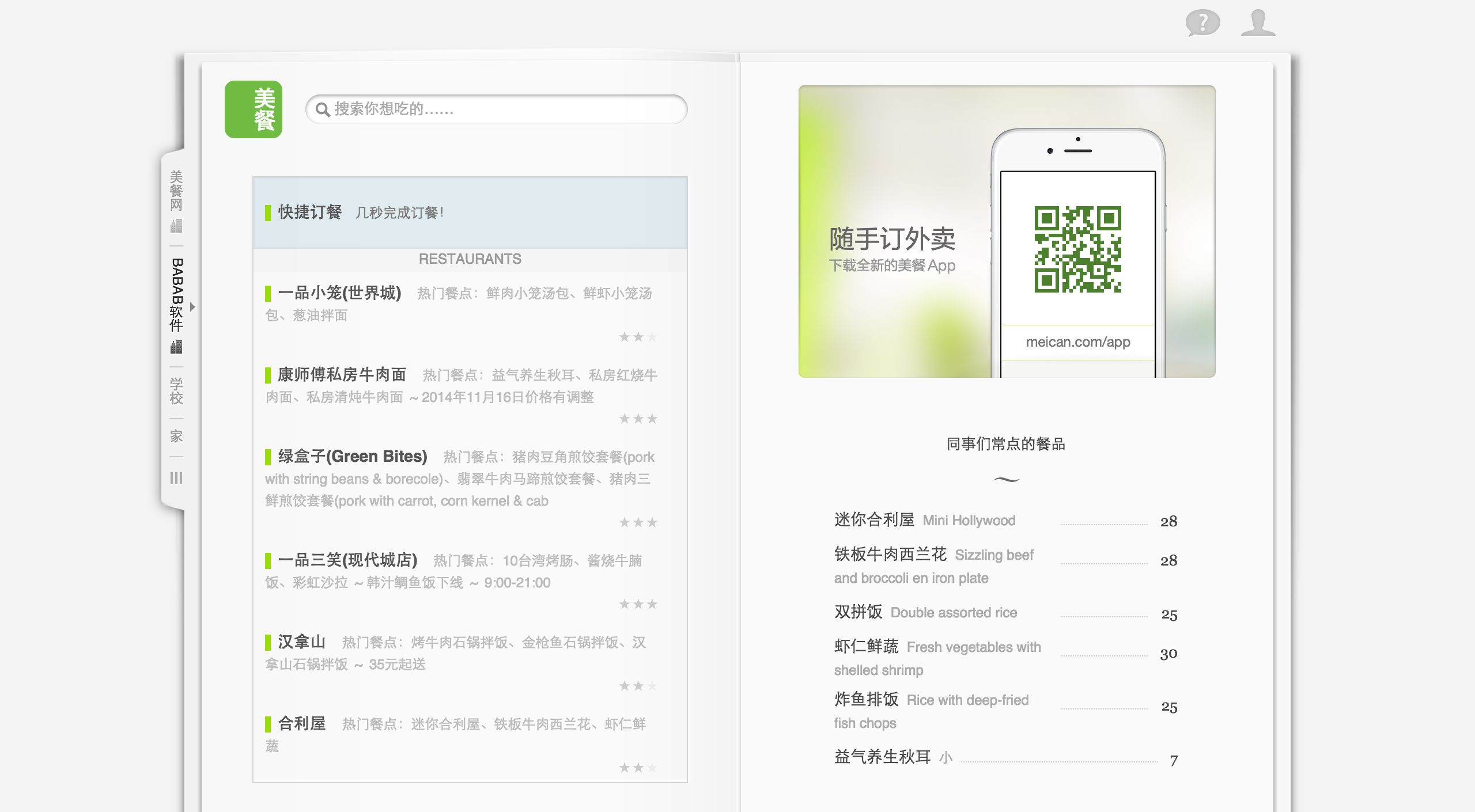
Task: Click star rating of 一品小笼(世界城)
Action: [x=638, y=337]
